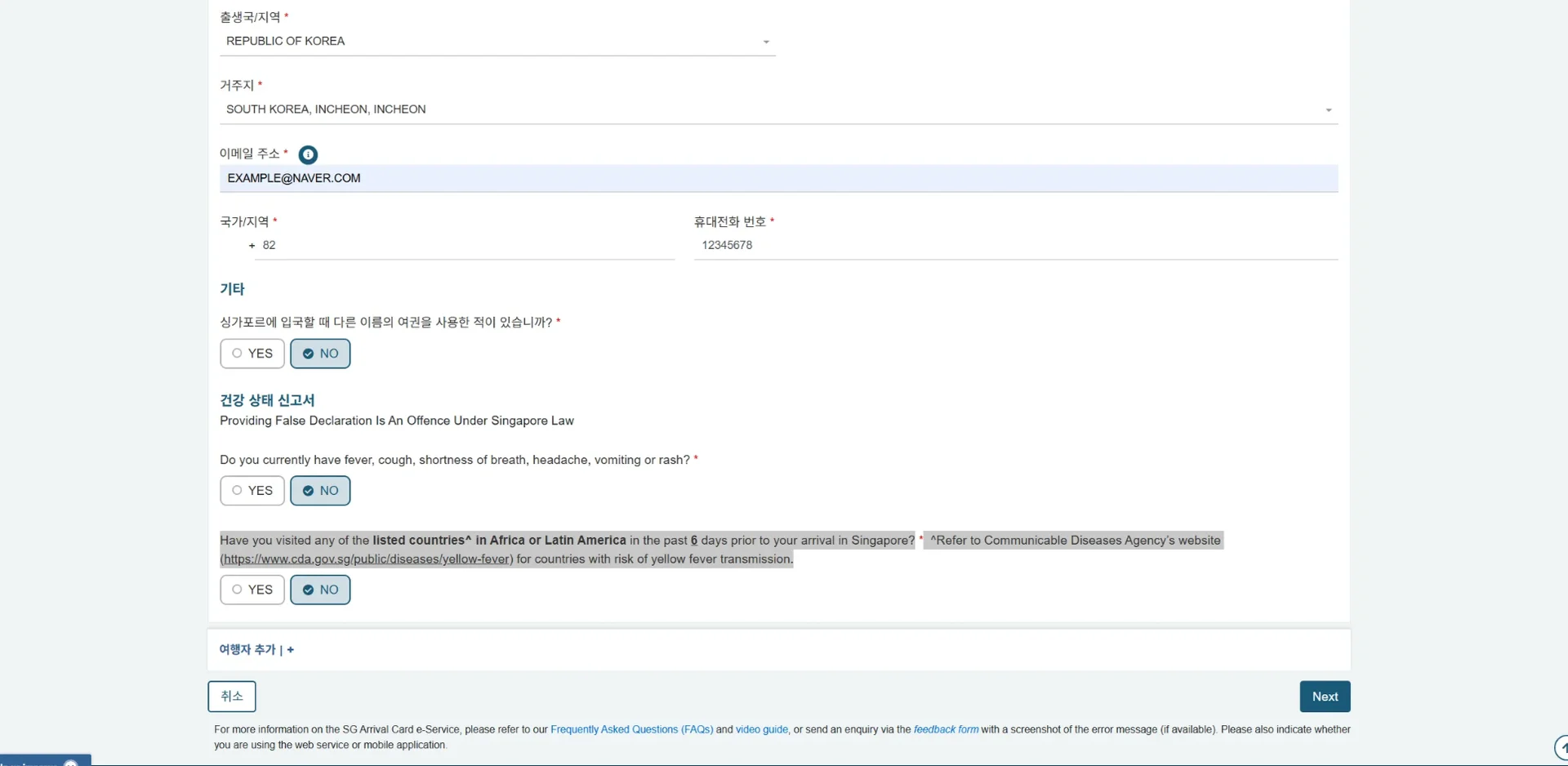Open the birth country dropdown arrow
The height and width of the screenshot is (766, 1568).
click(765, 42)
